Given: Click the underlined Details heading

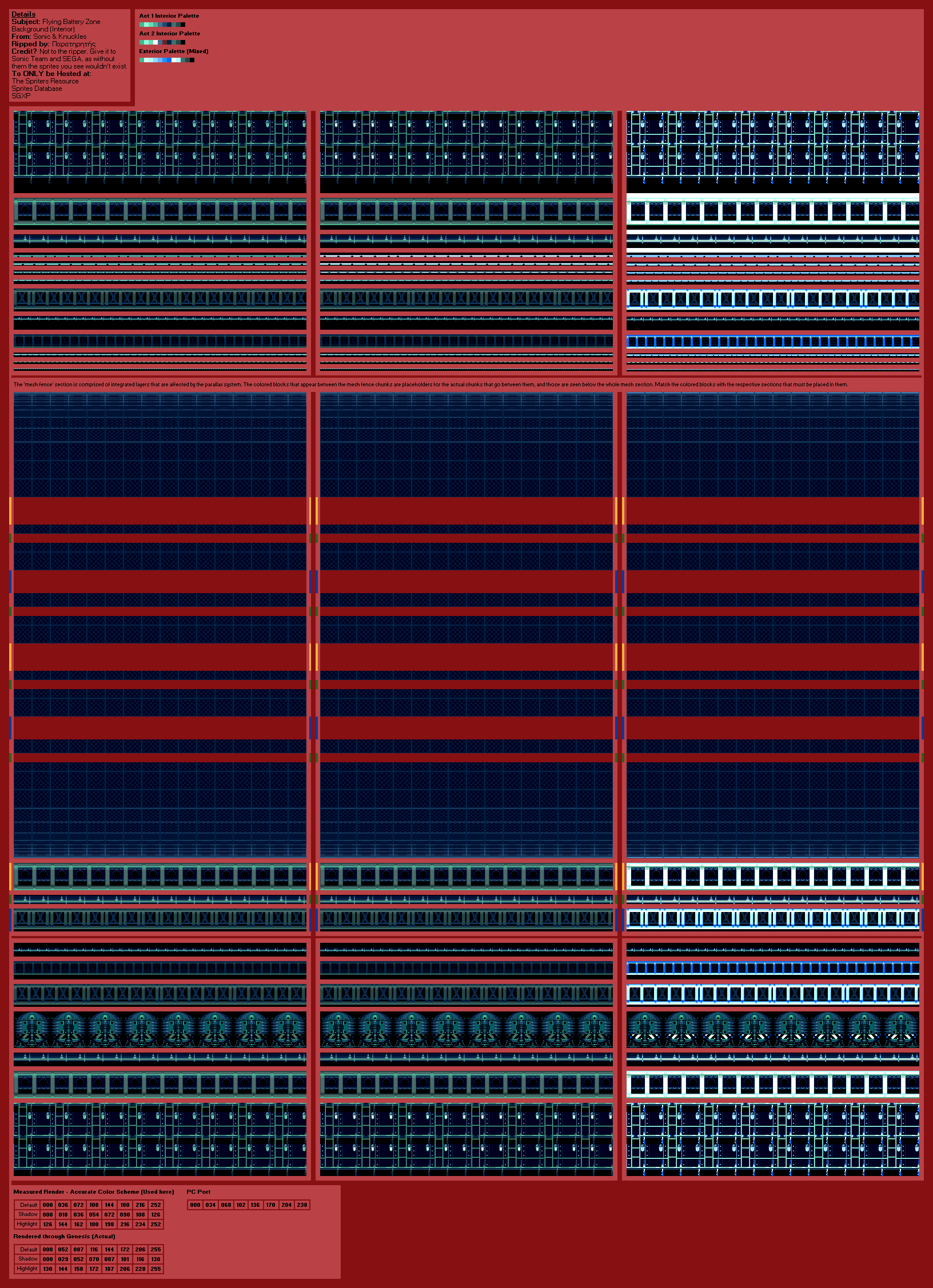Looking at the screenshot, I should 23,14.
